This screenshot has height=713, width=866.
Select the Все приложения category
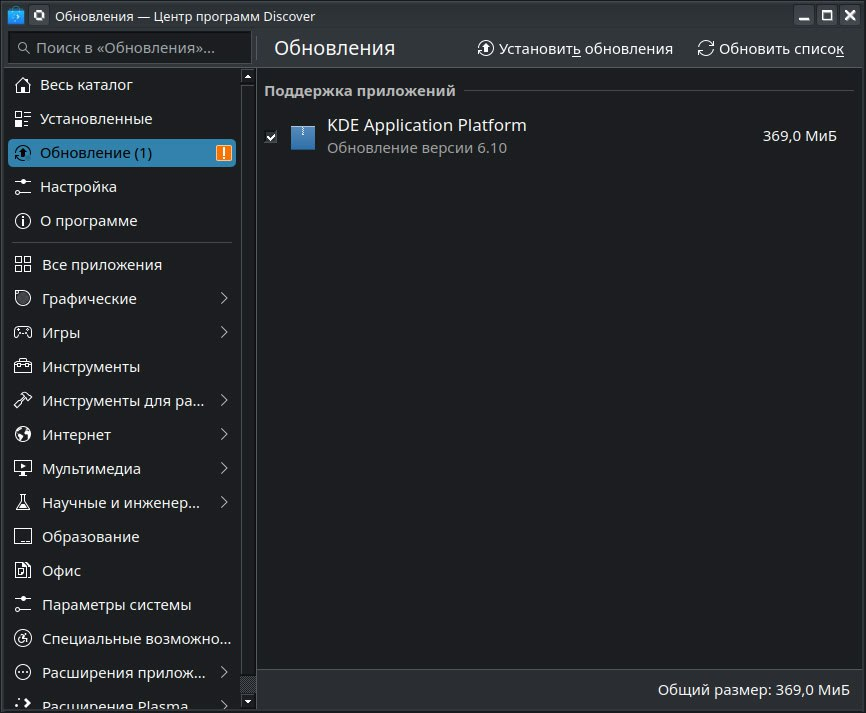pos(122,264)
